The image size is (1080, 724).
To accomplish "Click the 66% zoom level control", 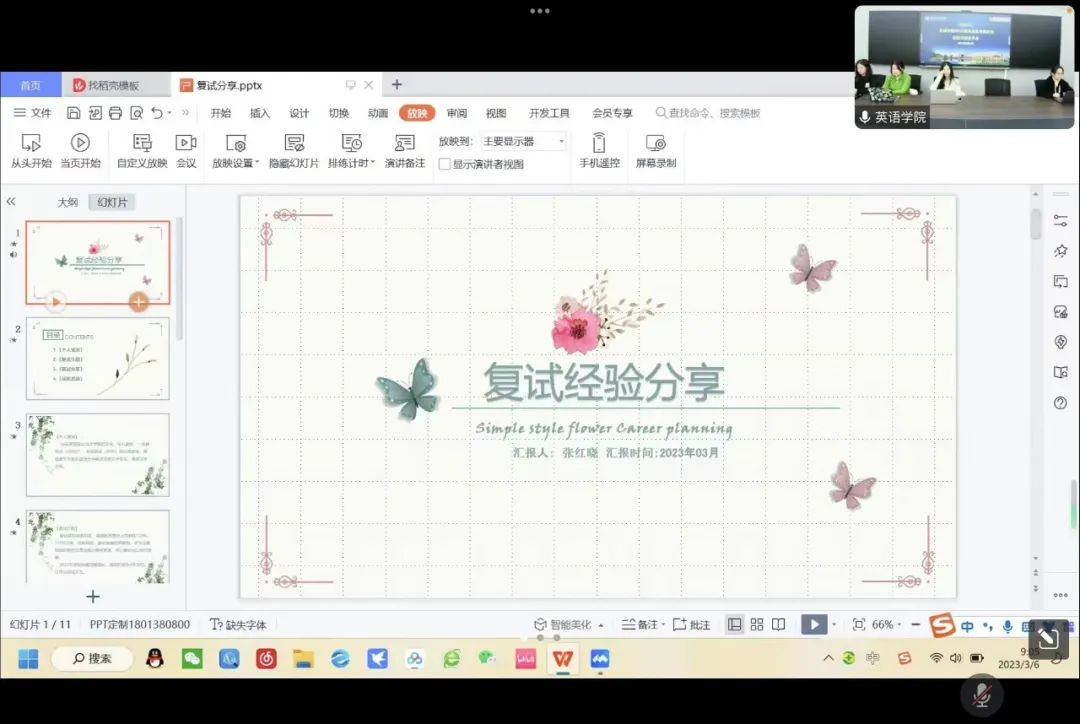I will tap(882, 624).
